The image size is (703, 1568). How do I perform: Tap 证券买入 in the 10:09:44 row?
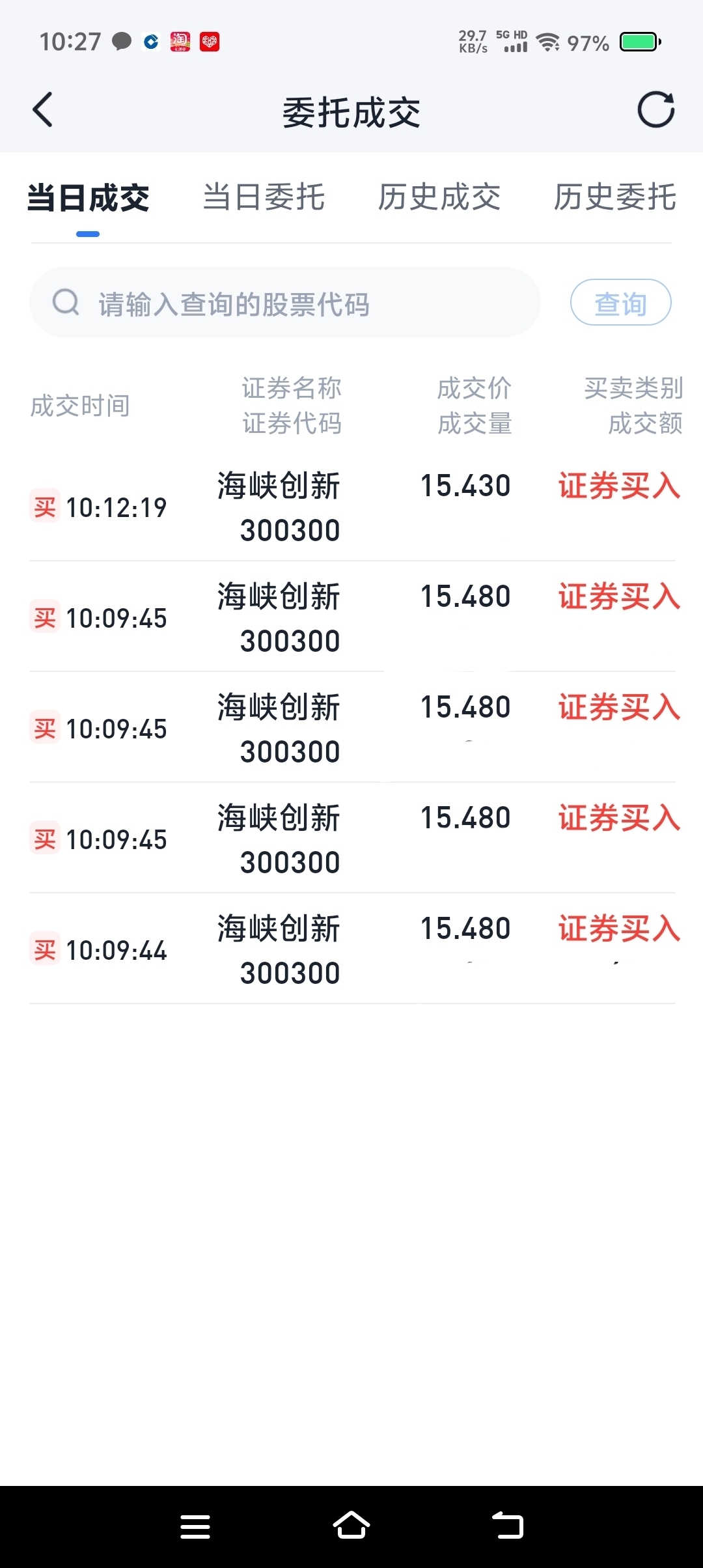coord(619,929)
